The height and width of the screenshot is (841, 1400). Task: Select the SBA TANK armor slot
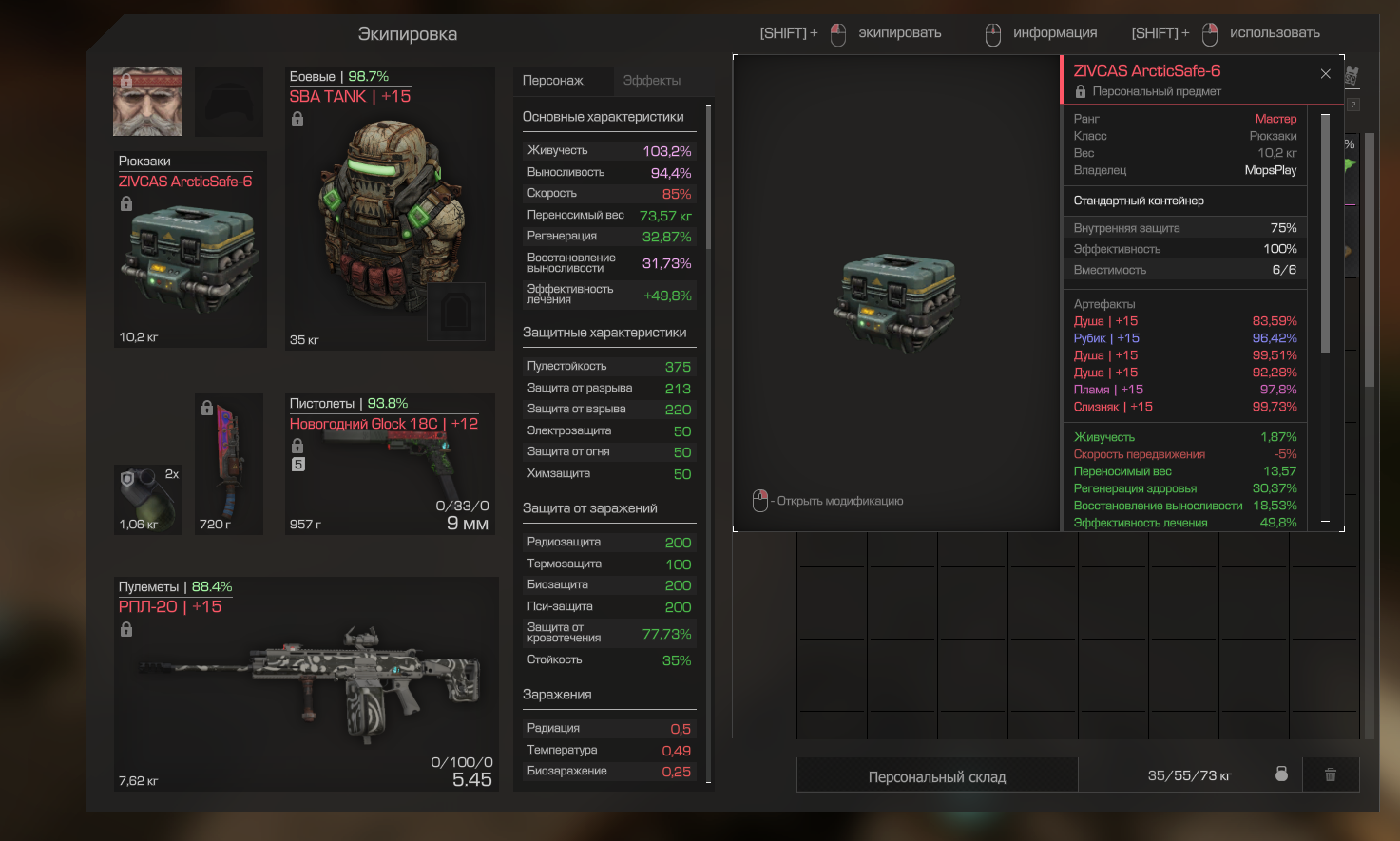tap(391, 208)
